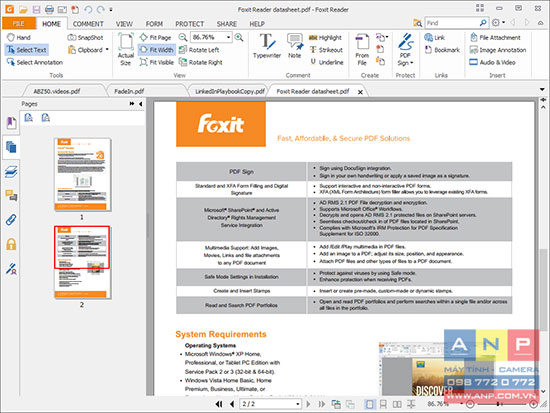550x413 pixels.
Task: Open the PDF Sign dropdown
Action: 405,49
